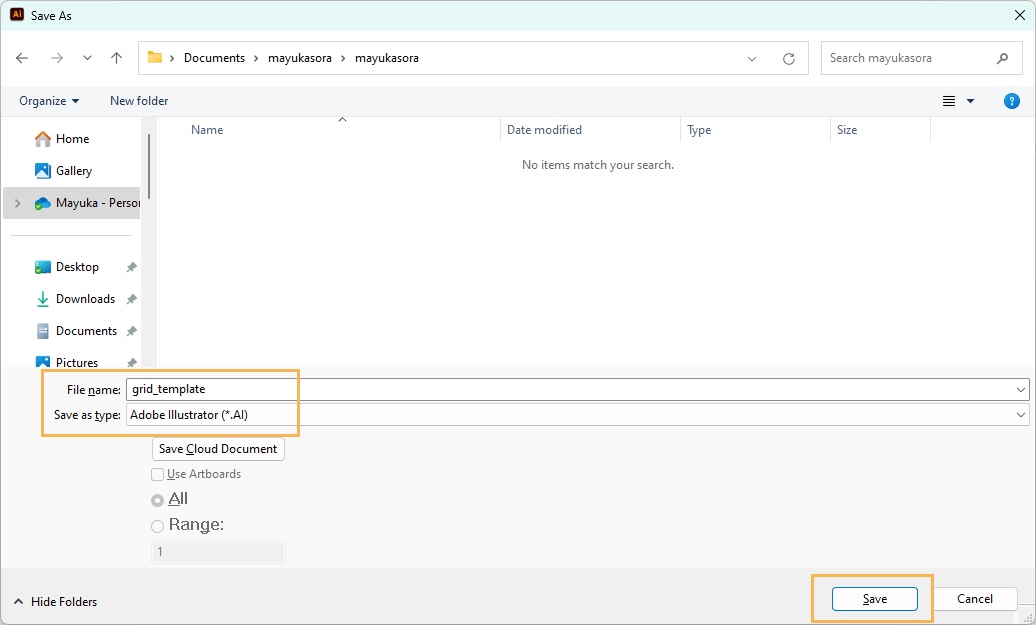1036x625 pixels.
Task: Click the Save button
Action: pos(874,599)
